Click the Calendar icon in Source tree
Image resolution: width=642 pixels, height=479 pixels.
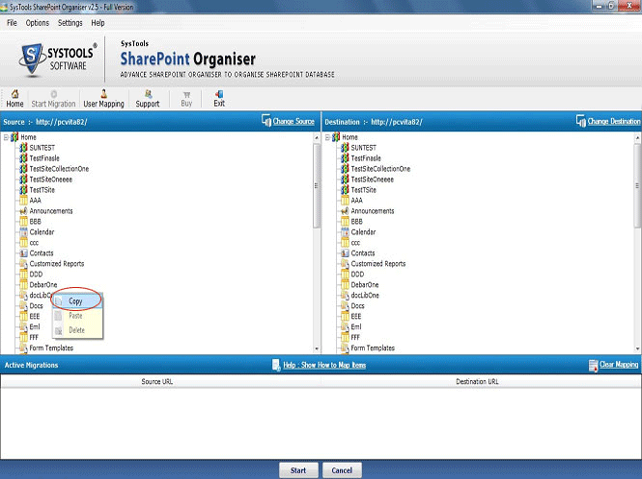(24, 232)
